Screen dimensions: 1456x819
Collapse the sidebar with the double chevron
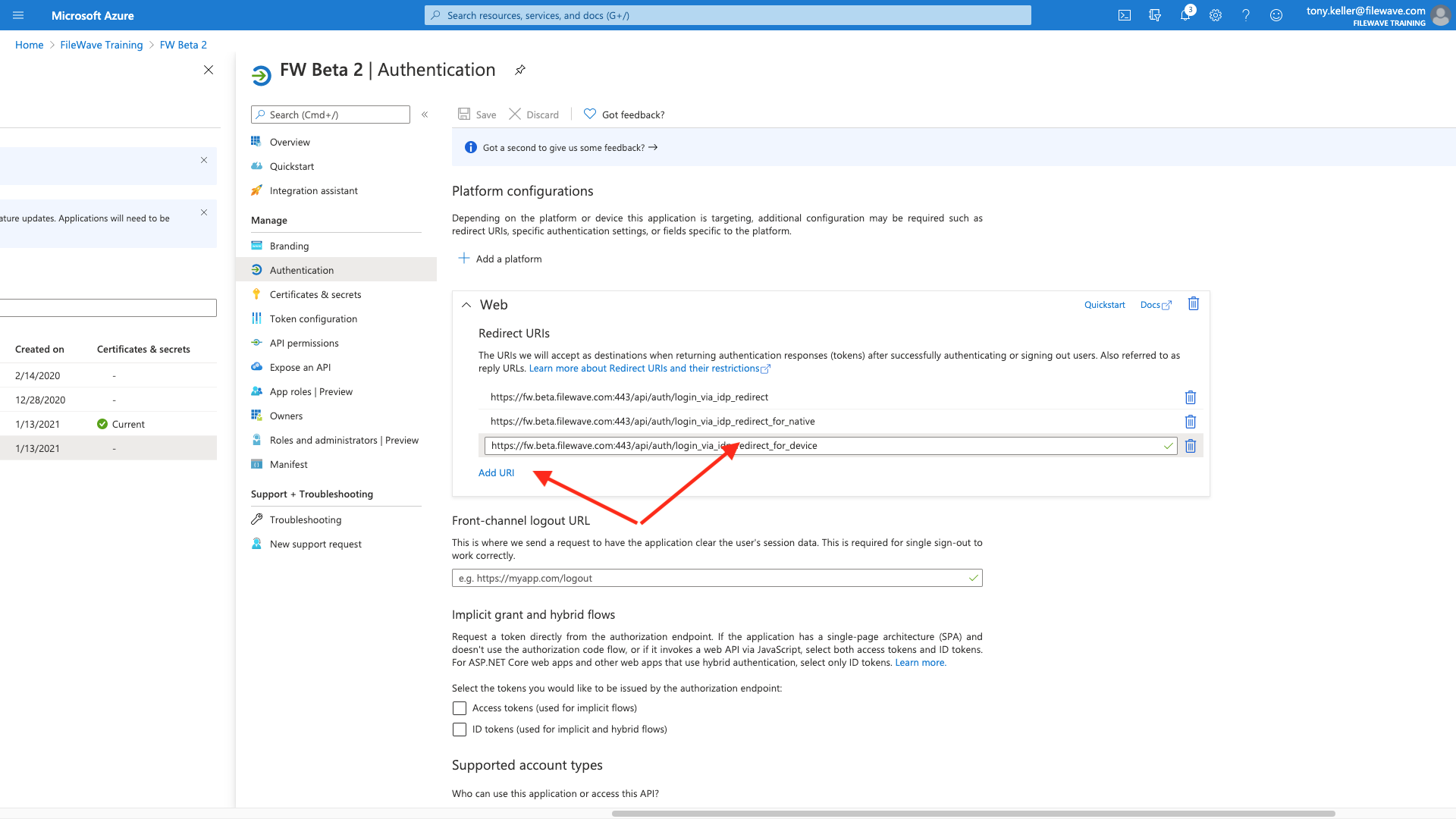[425, 115]
